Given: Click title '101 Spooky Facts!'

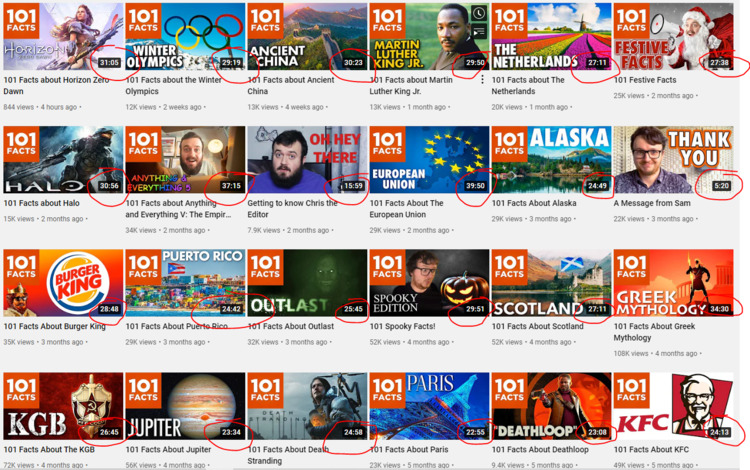Looking at the screenshot, I should pyautogui.click(x=402, y=327).
